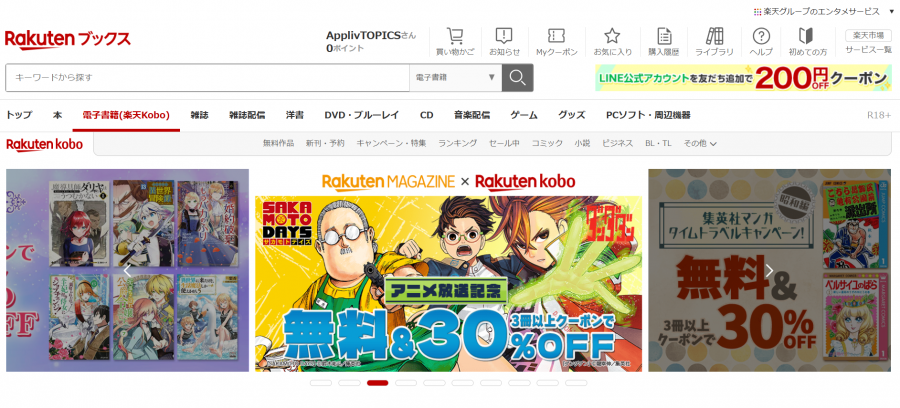Go to the 雑誌 tab
The height and width of the screenshot is (408, 900).
pyautogui.click(x=199, y=115)
